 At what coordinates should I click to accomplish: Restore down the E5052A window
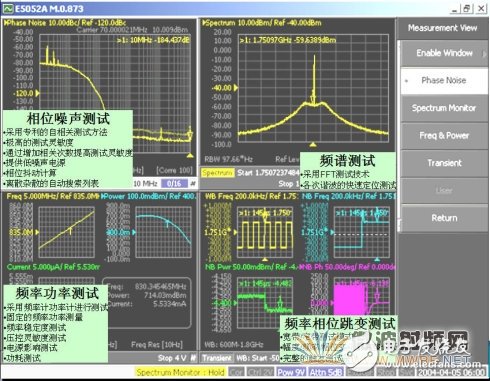(467, 9)
